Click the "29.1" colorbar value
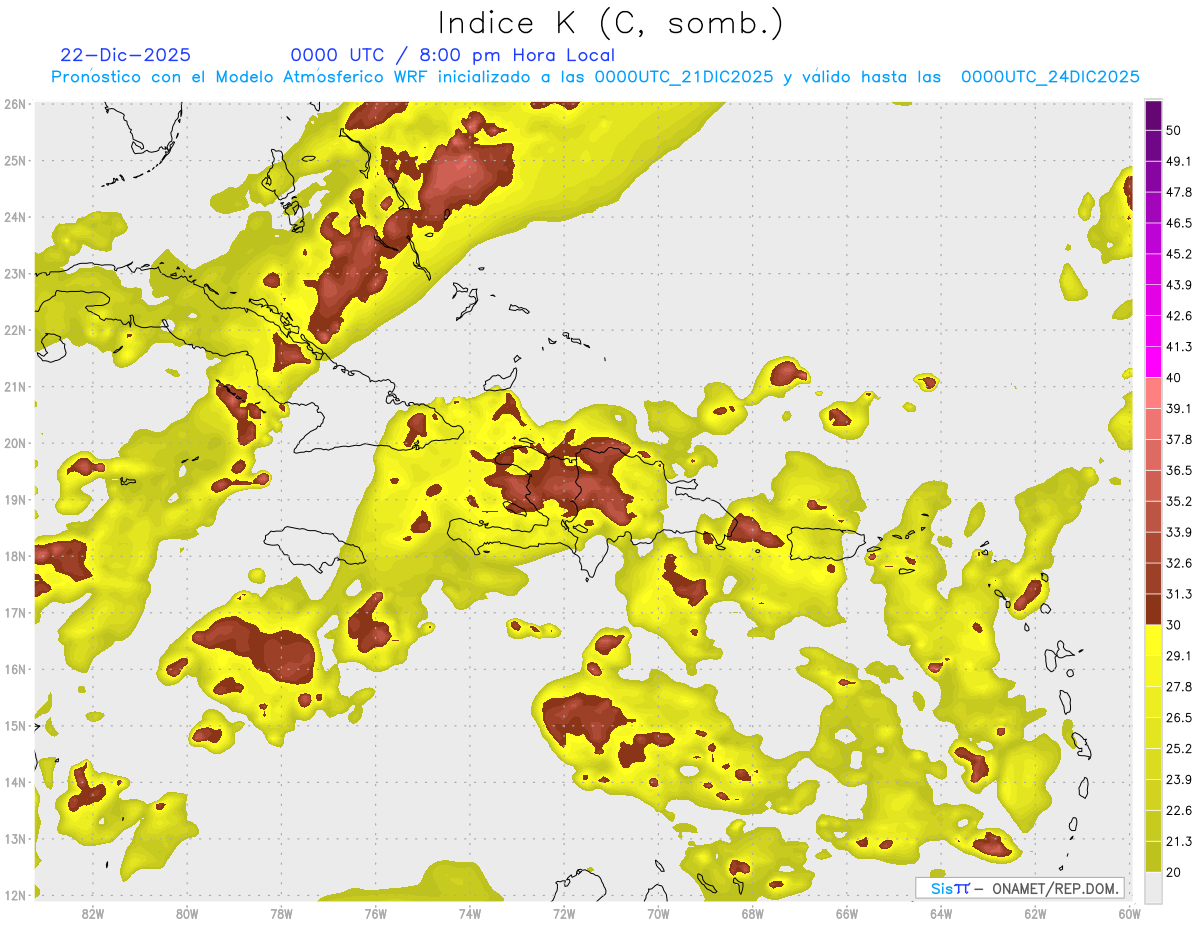1200x927 pixels. pos(1178,656)
